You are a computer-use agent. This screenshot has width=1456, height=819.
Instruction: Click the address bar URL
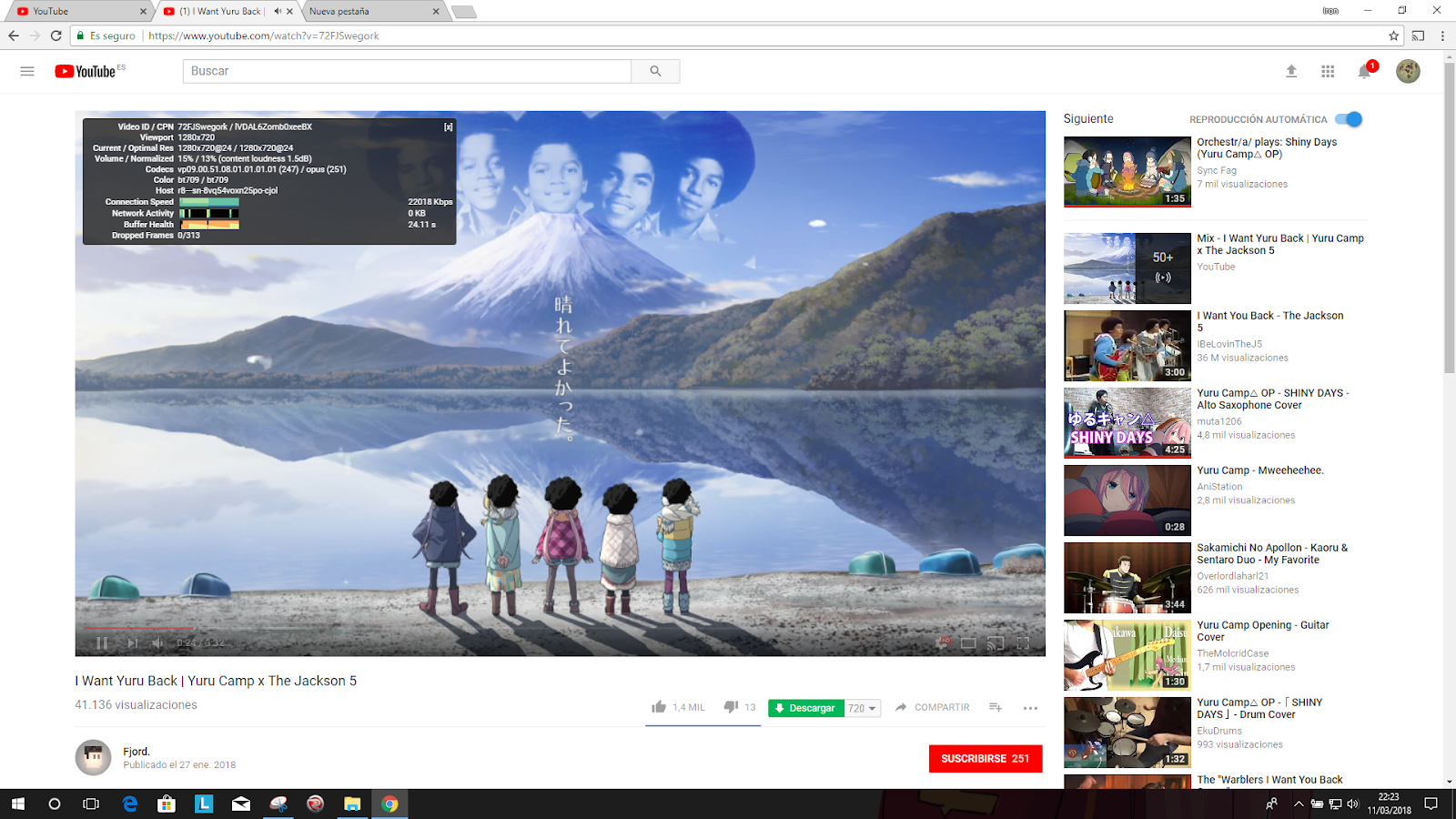pyautogui.click(x=264, y=35)
